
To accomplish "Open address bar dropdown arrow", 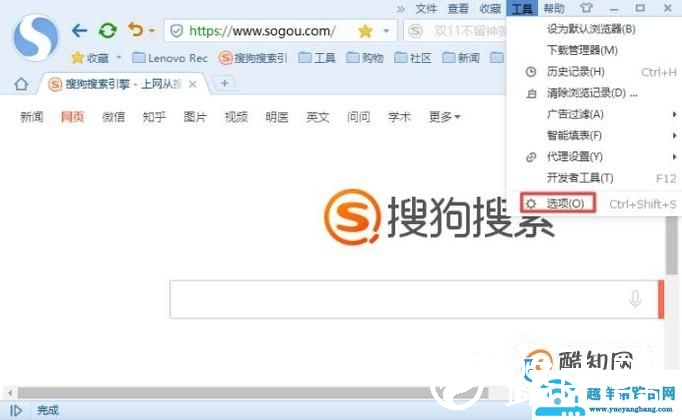I will pyautogui.click(x=386, y=31).
